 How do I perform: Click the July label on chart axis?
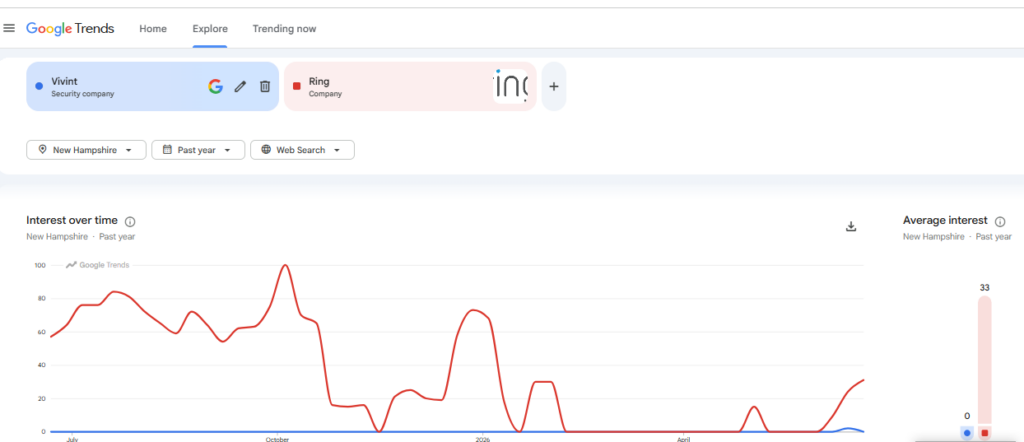(72, 439)
